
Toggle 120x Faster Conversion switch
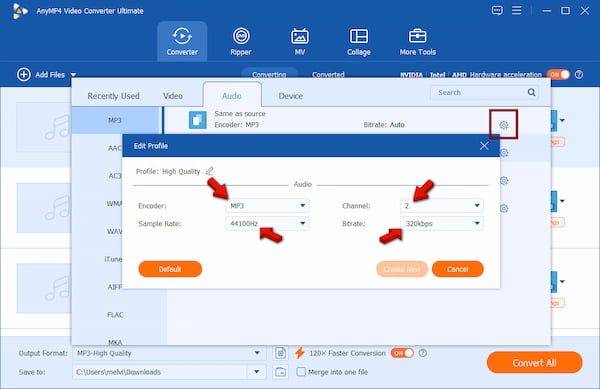tap(402, 353)
